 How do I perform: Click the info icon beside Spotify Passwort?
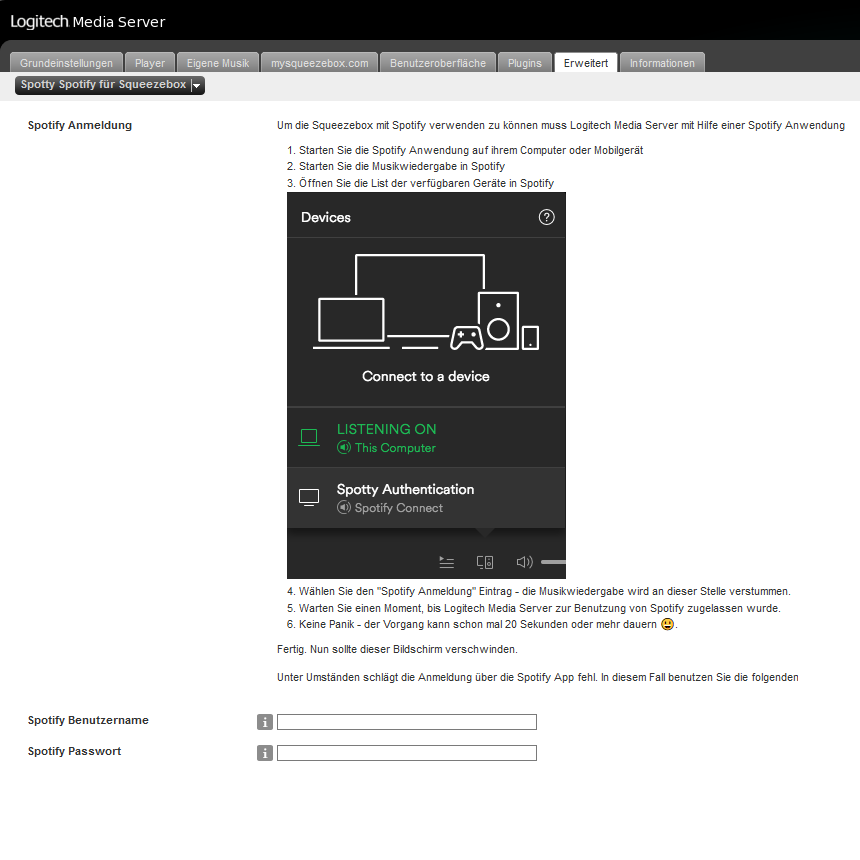pos(265,753)
